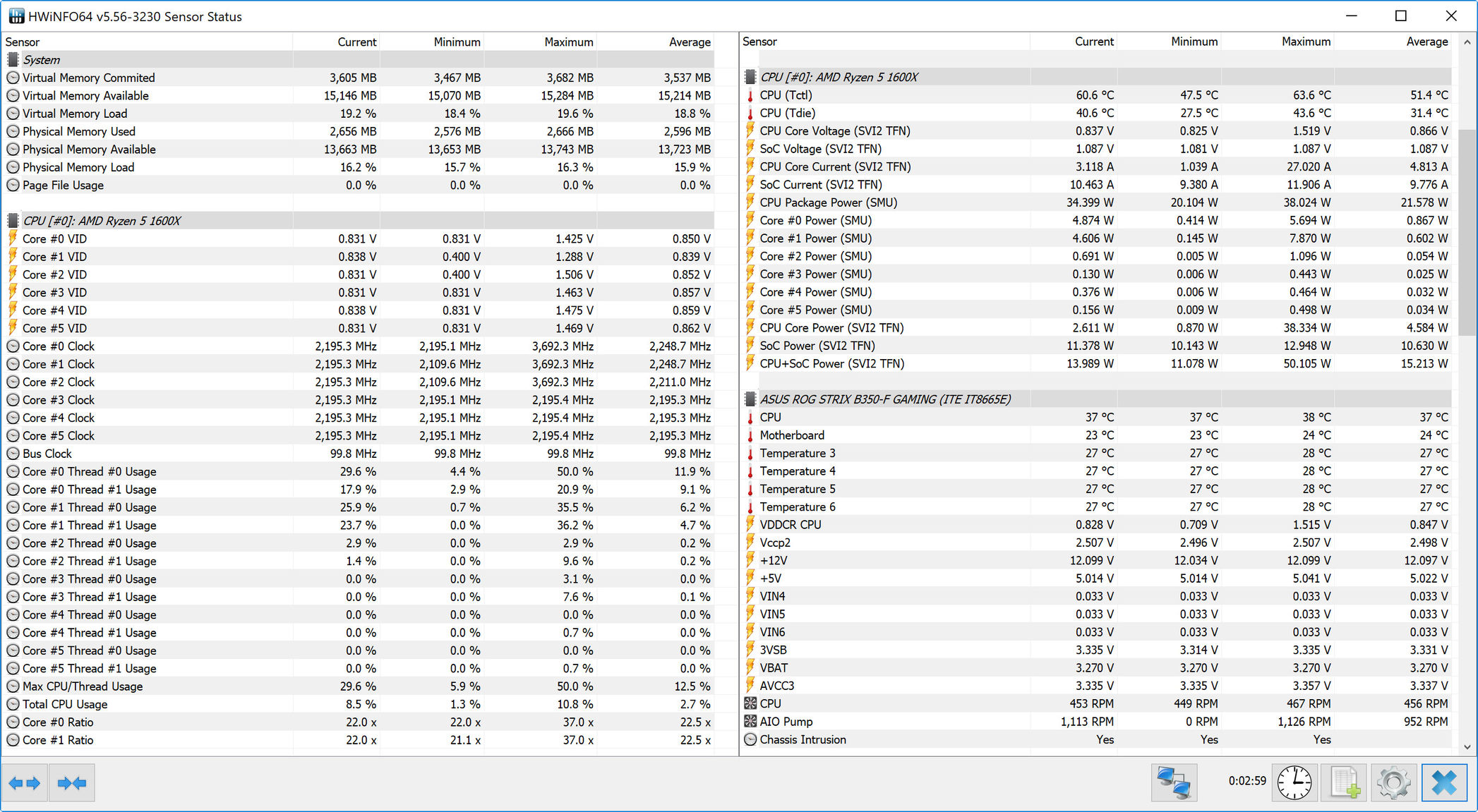The height and width of the screenshot is (812, 1478).
Task: Click the Motherboard temperature thermometer icon
Action: point(750,435)
